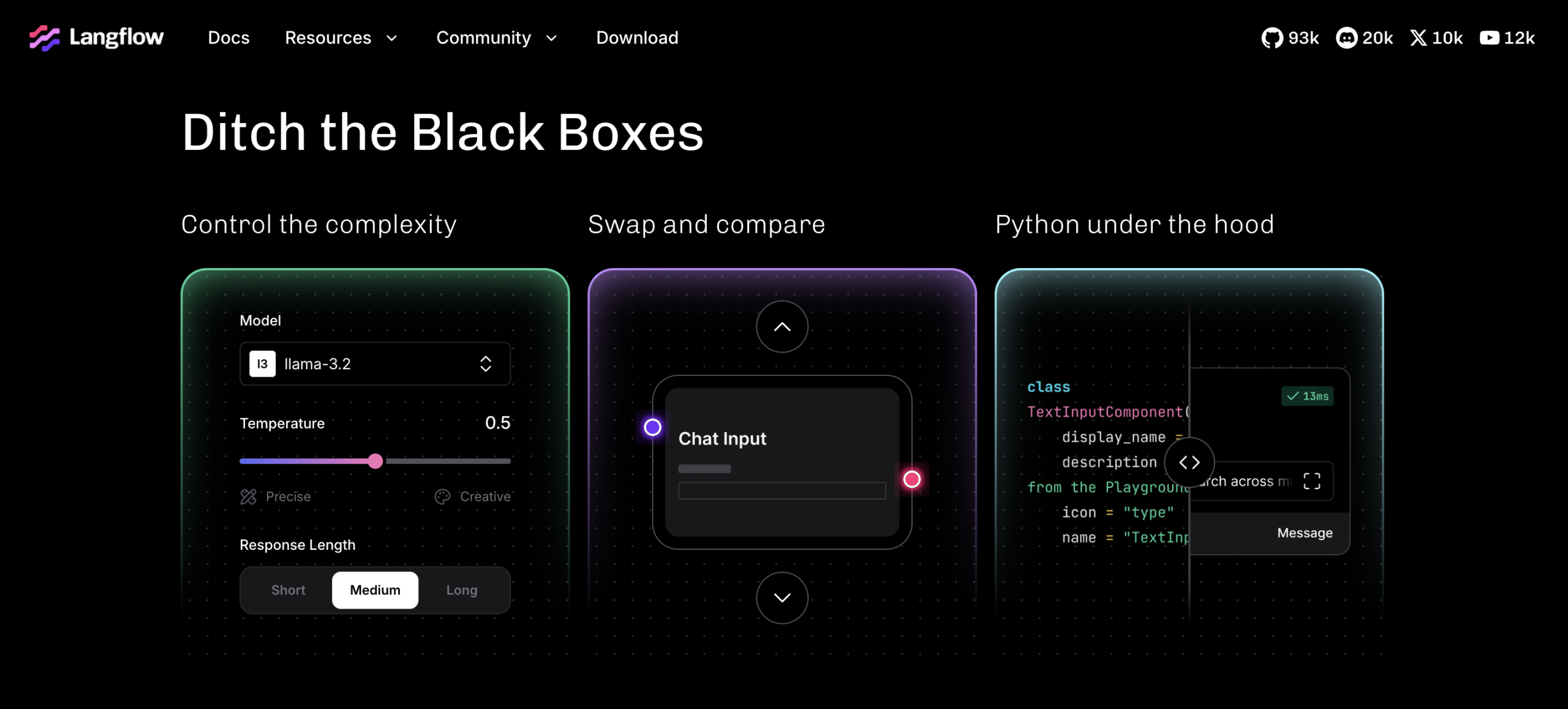The height and width of the screenshot is (709, 1568).
Task: Click the 'description' code line
Action: click(1109, 462)
